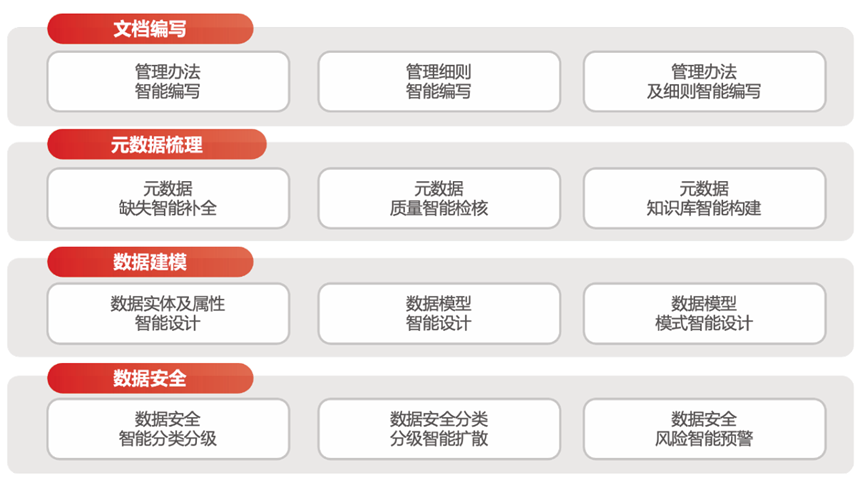Click the 管理办法 智能编写 box

tap(168, 82)
